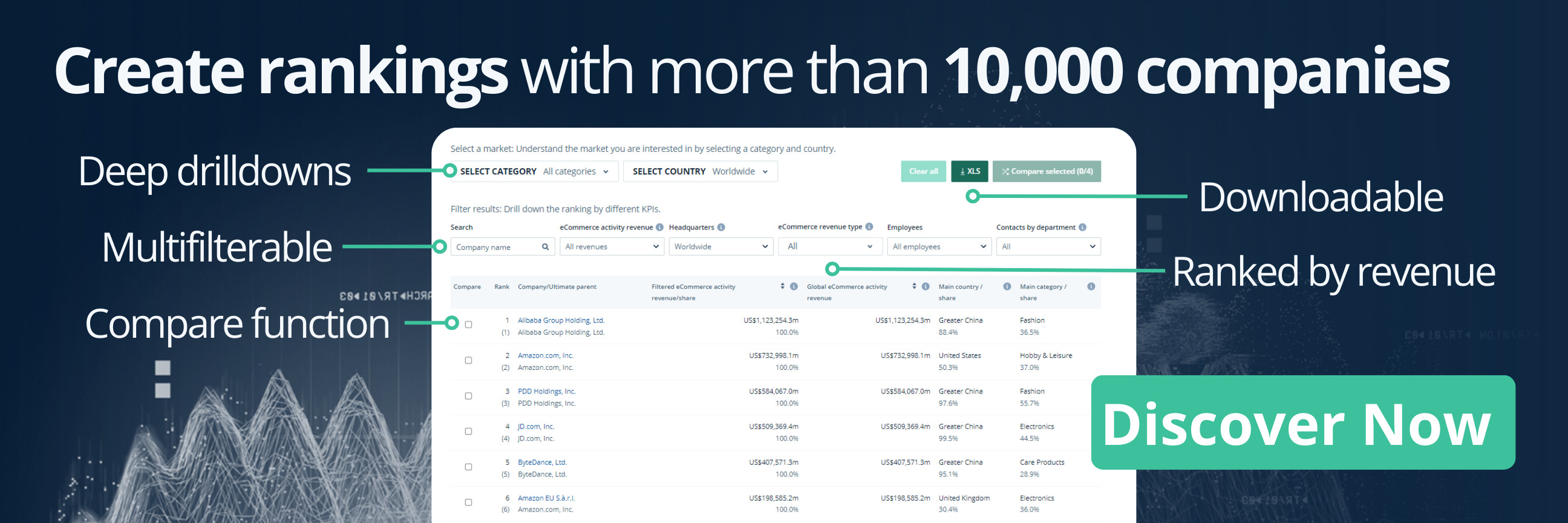The width and height of the screenshot is (1568, 523).
Task: Open the All employees dropdown
Action: point(939,246)
